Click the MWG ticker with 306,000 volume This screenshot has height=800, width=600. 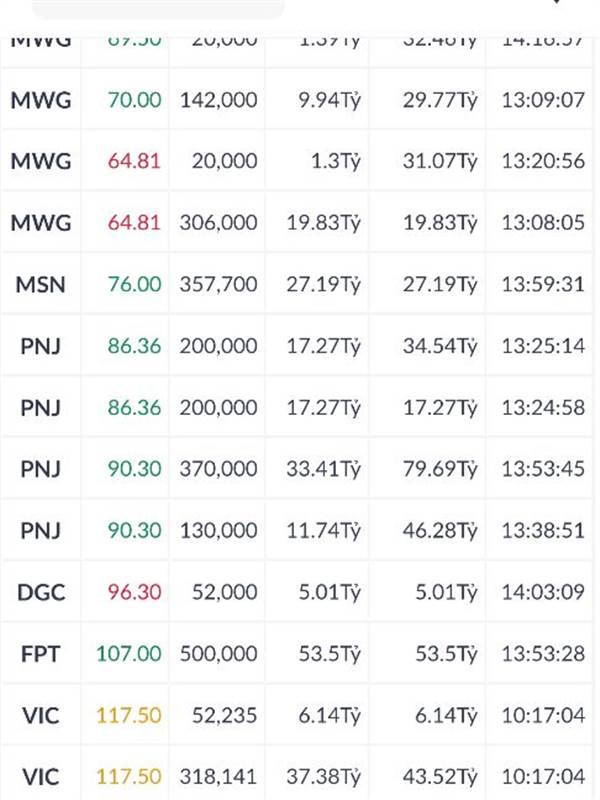41,223
